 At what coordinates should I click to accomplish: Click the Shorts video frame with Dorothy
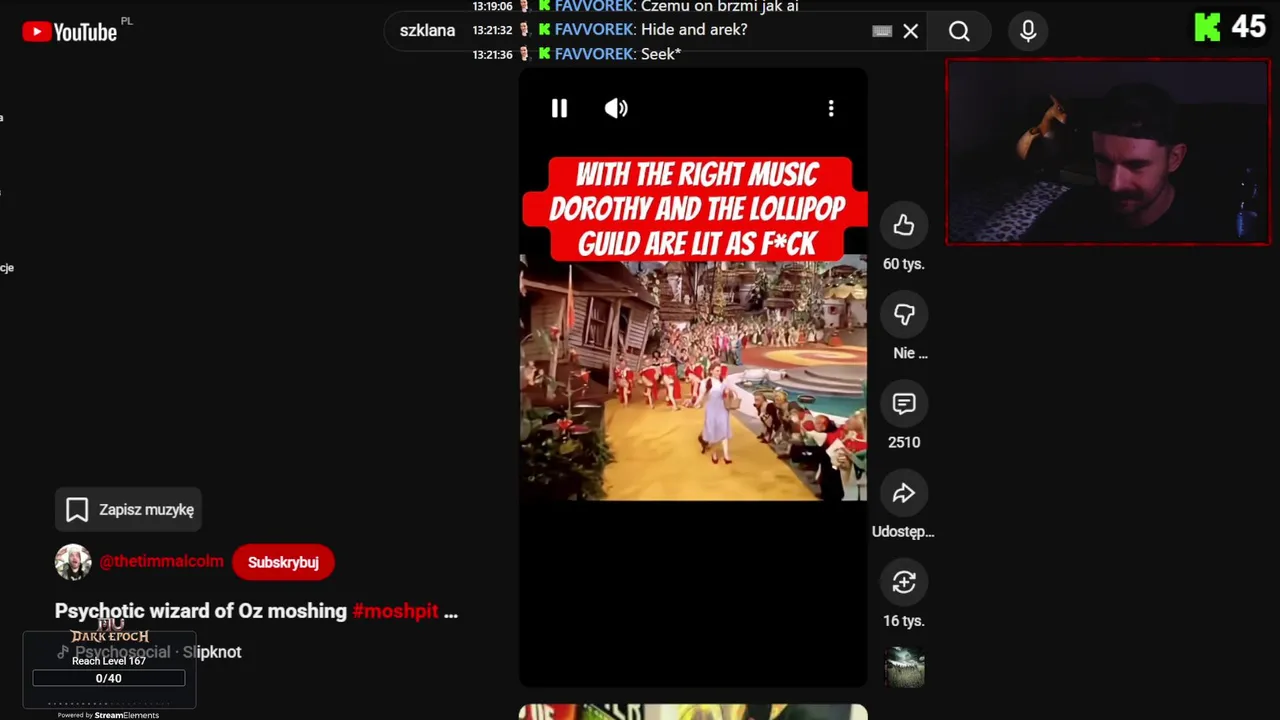(693, 378)
